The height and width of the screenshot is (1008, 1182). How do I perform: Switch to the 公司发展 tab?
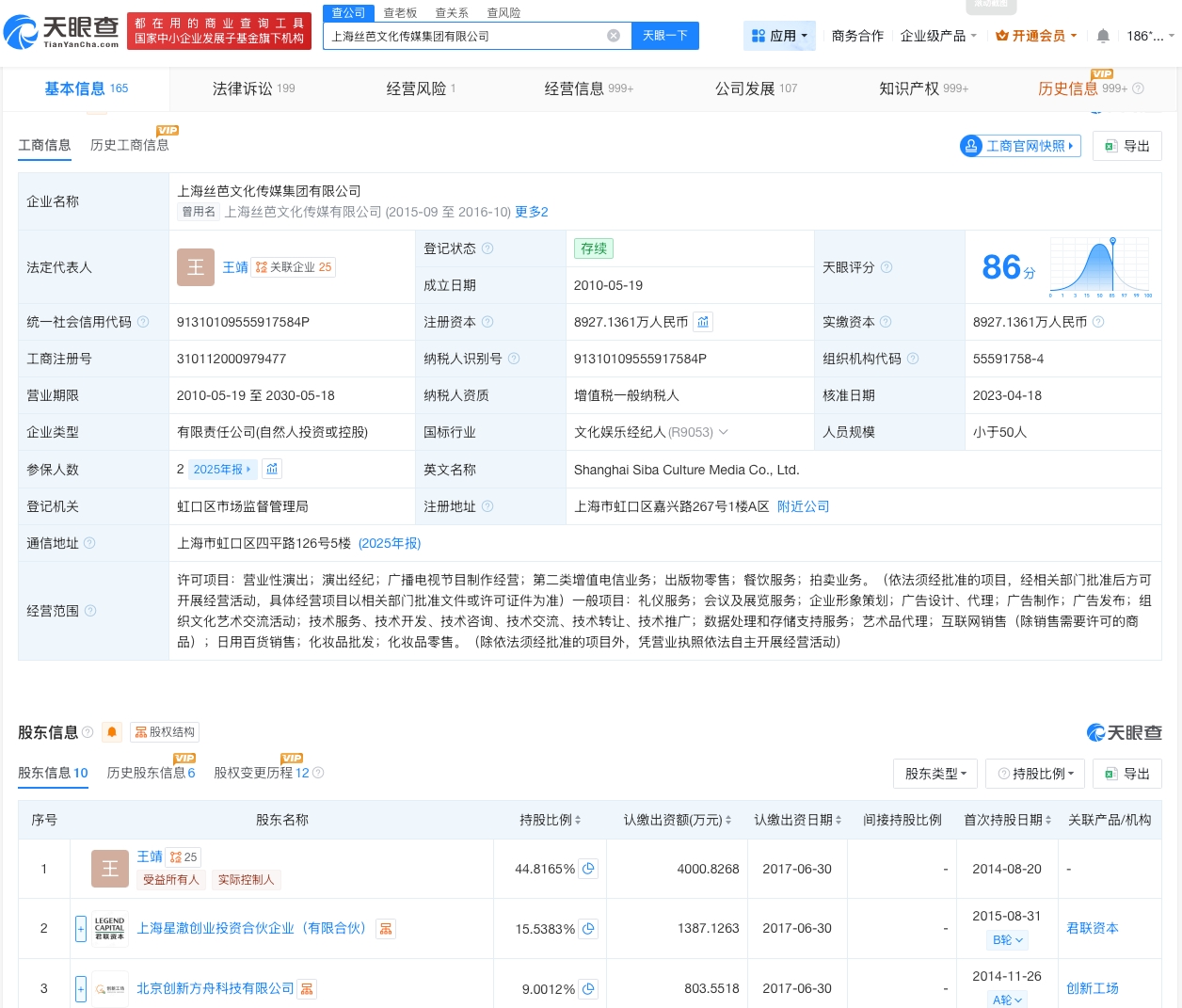pyautogui.click(x=756, y=88)
